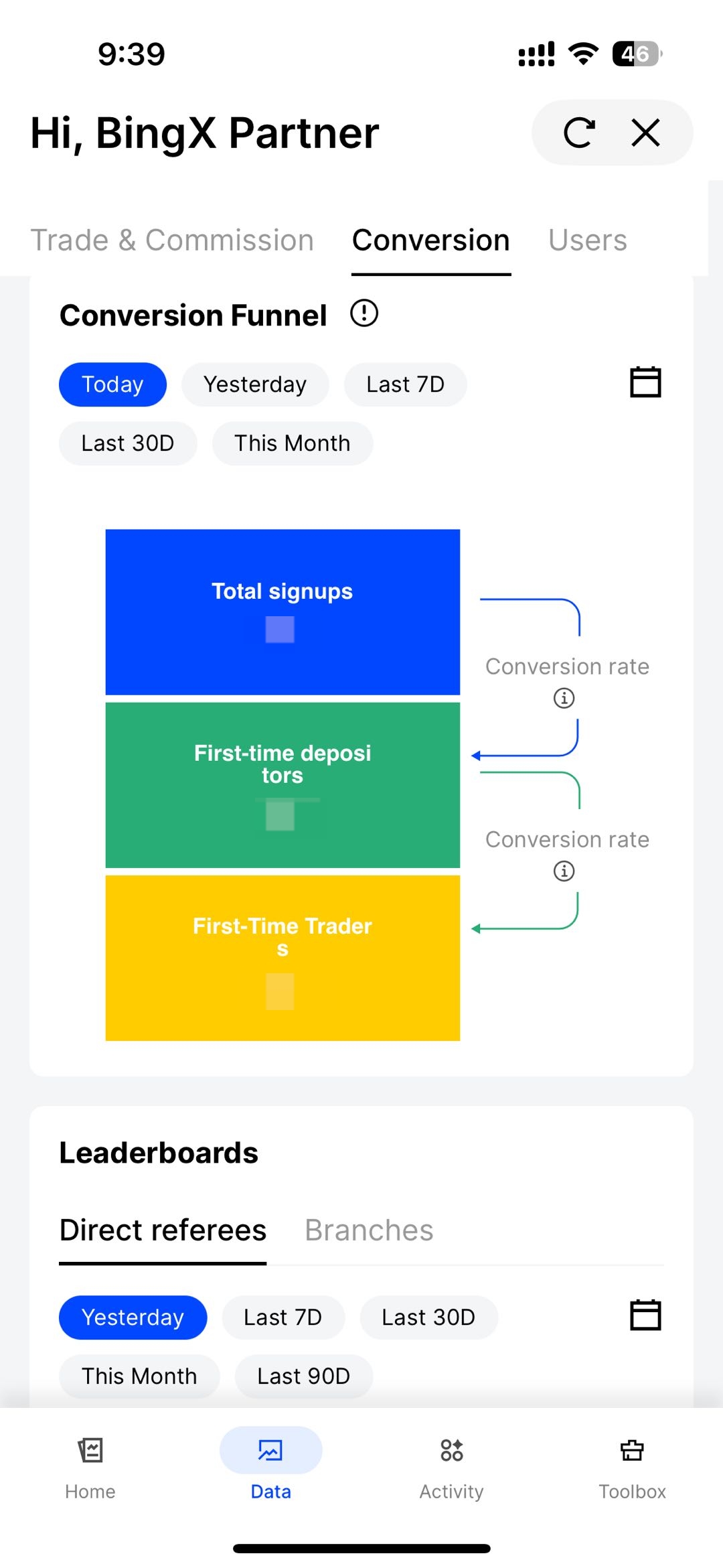Screen dimensions: 723x1568
Task: Open Conversion Funnel info icon
Action: (x=364, y=313)
